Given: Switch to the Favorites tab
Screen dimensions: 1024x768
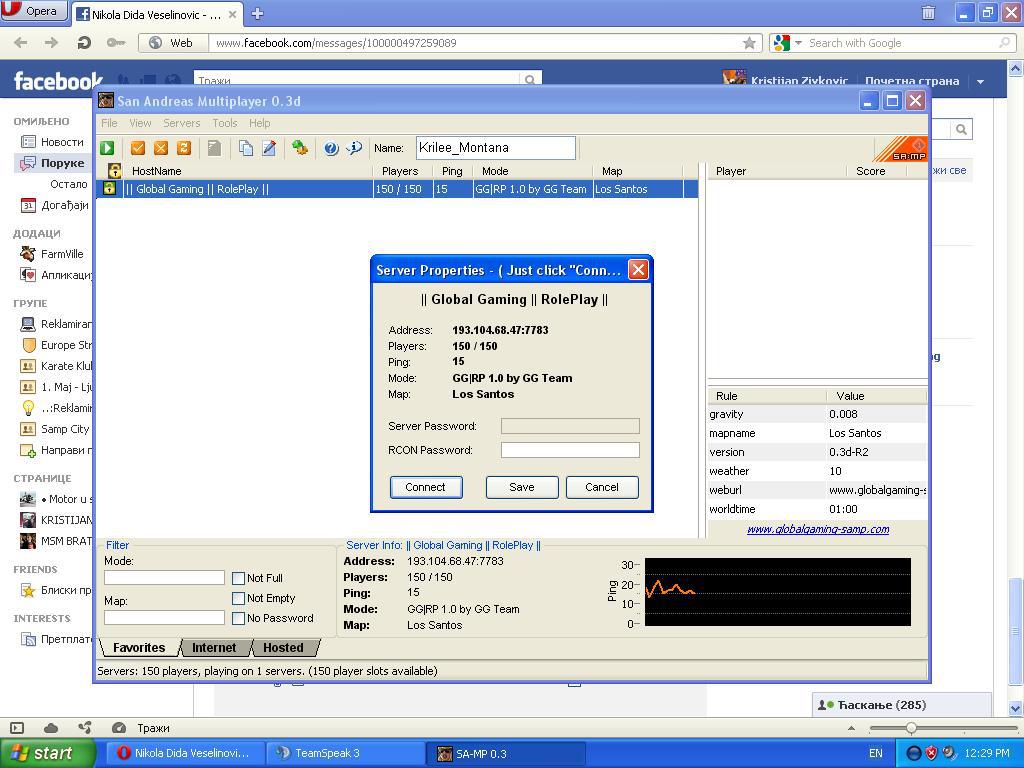Looking at the screenshot, I should coord(139,648).
